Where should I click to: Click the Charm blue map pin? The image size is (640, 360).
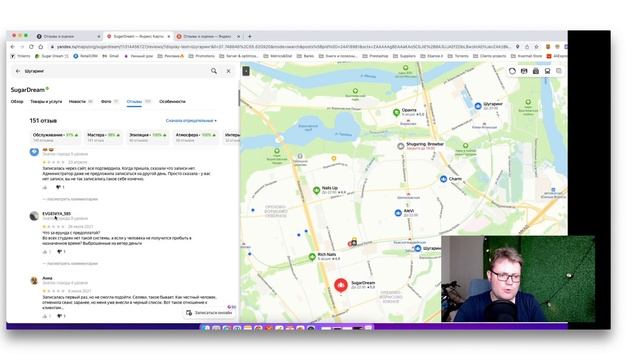pyautogui.click(x=444, y=179)
